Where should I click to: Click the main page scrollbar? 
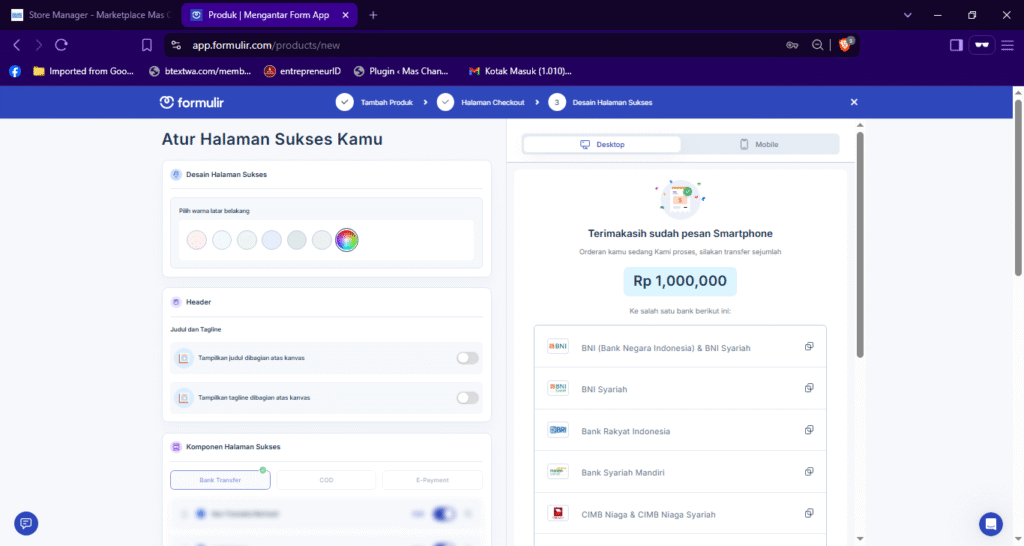coord(1018,187)
